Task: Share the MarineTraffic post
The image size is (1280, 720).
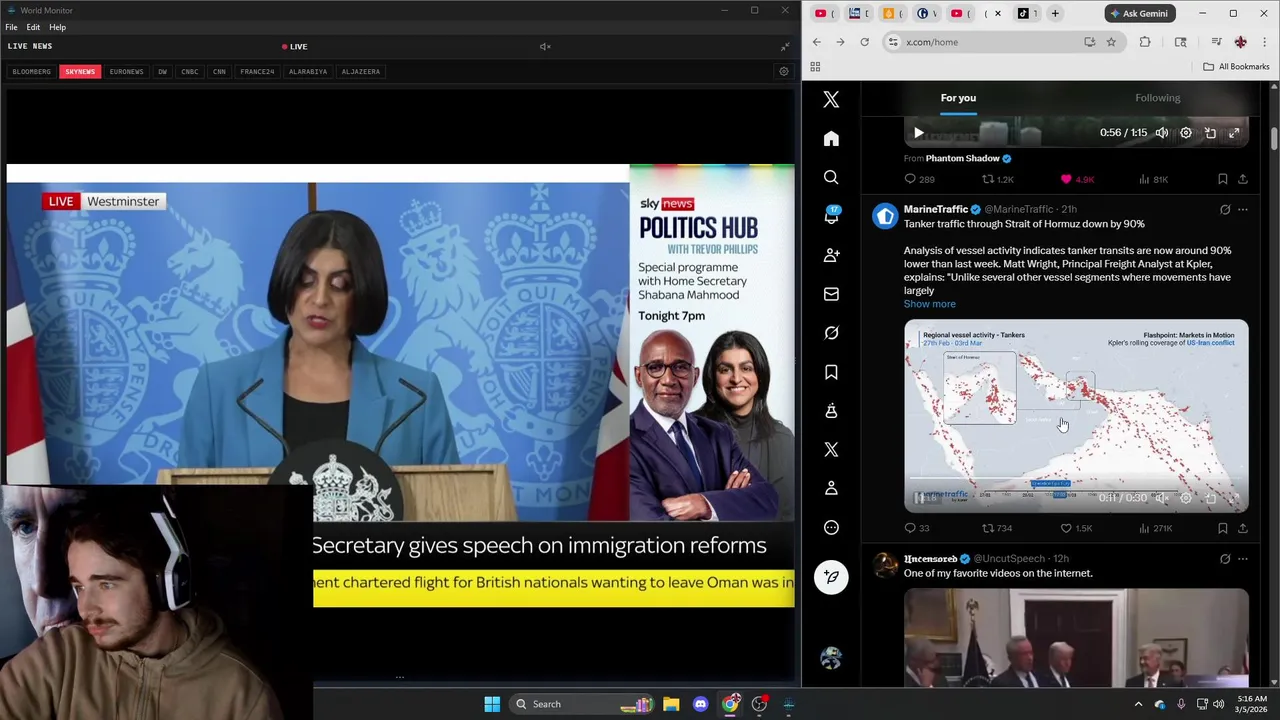Action: [1243, 528]
